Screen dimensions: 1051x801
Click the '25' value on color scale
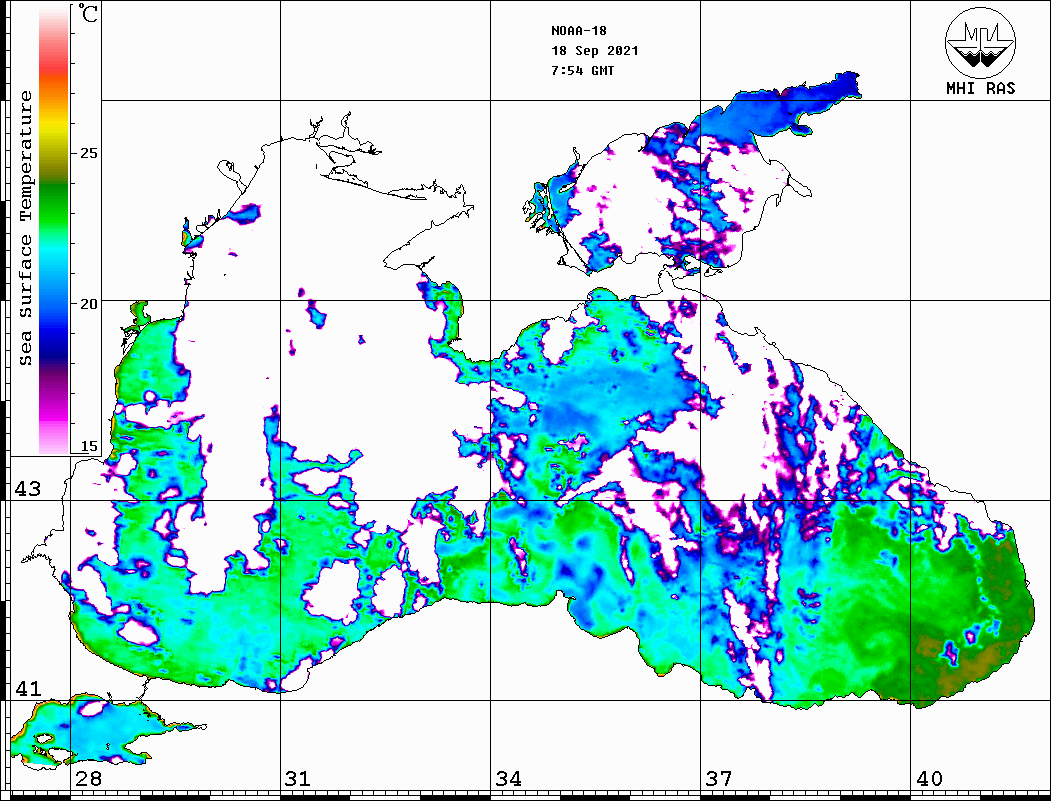[88, 153]
